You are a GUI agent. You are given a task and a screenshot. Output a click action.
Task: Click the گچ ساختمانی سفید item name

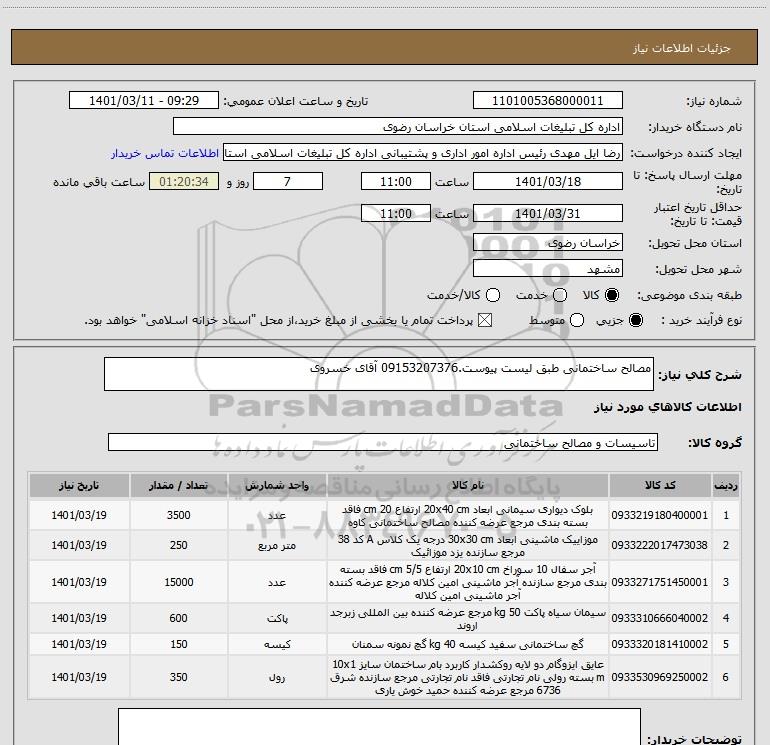point(468,644)
